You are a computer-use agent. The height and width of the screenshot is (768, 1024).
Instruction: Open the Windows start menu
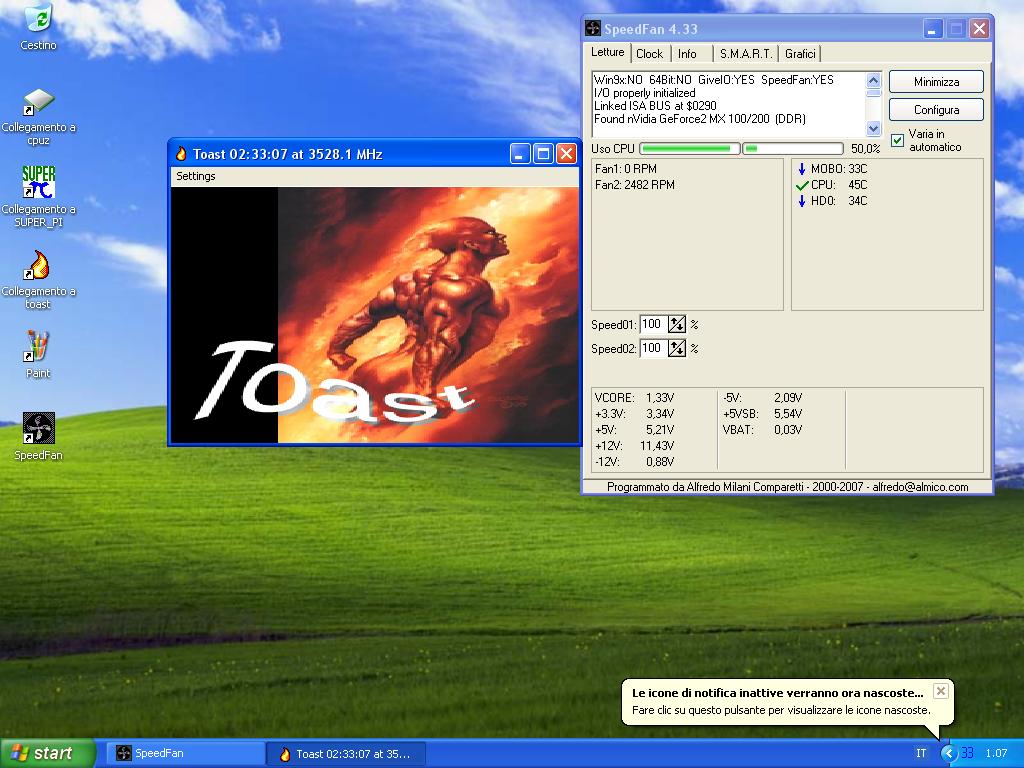(48, 754)
